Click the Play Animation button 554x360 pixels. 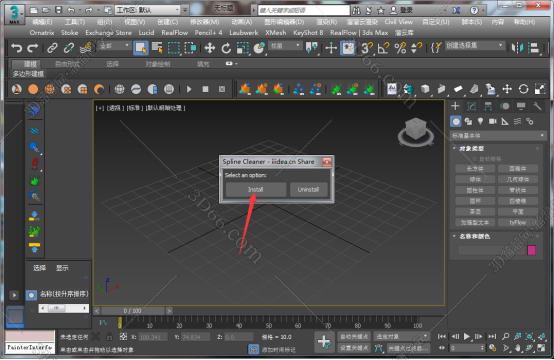click(467, 337)
